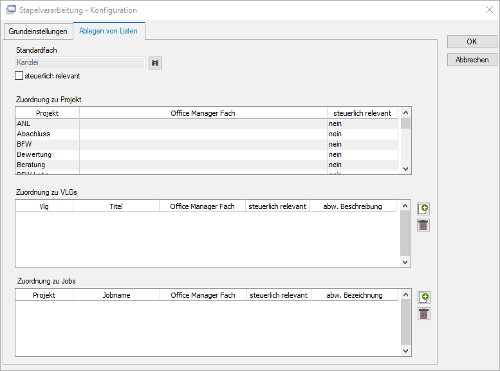This screenshot has width=500, height=371.
Task: Click Jobs list scroll down arrow
Action: [405, 351]
